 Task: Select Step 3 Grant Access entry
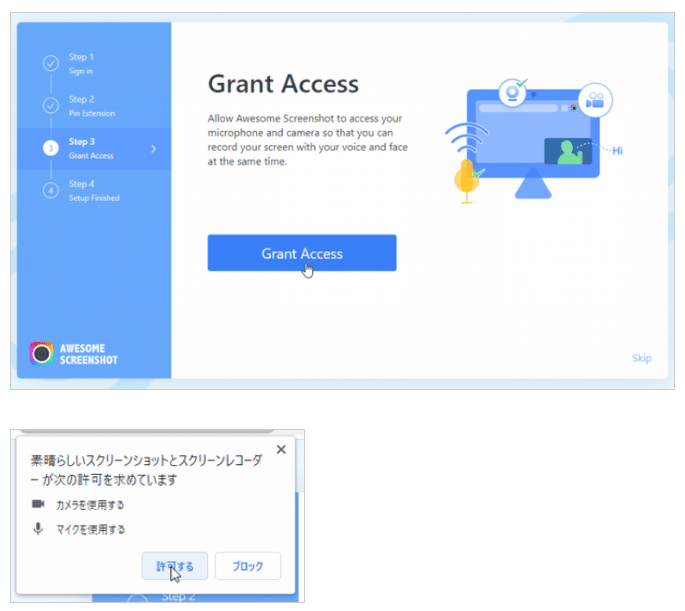(94, 148)
